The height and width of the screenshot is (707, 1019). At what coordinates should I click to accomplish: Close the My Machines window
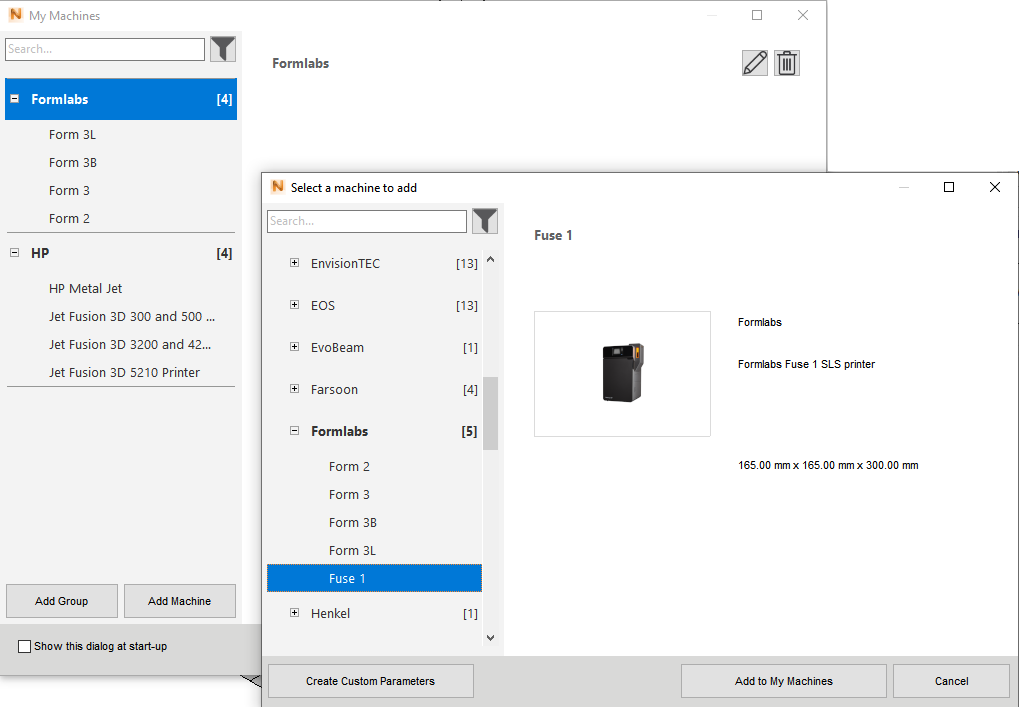(803, 15)
